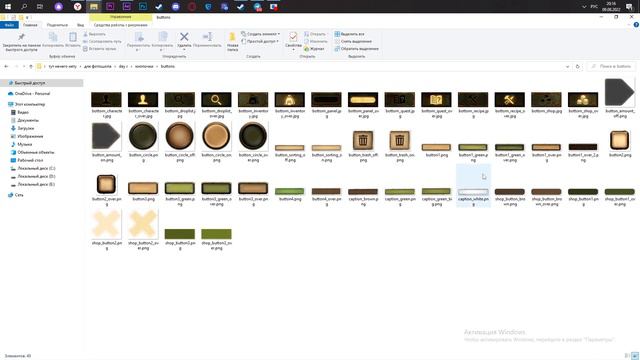Switch to the View (Вид) ribbon tab
This screenshot has width=640, height=360.
[x=80, y=25]
